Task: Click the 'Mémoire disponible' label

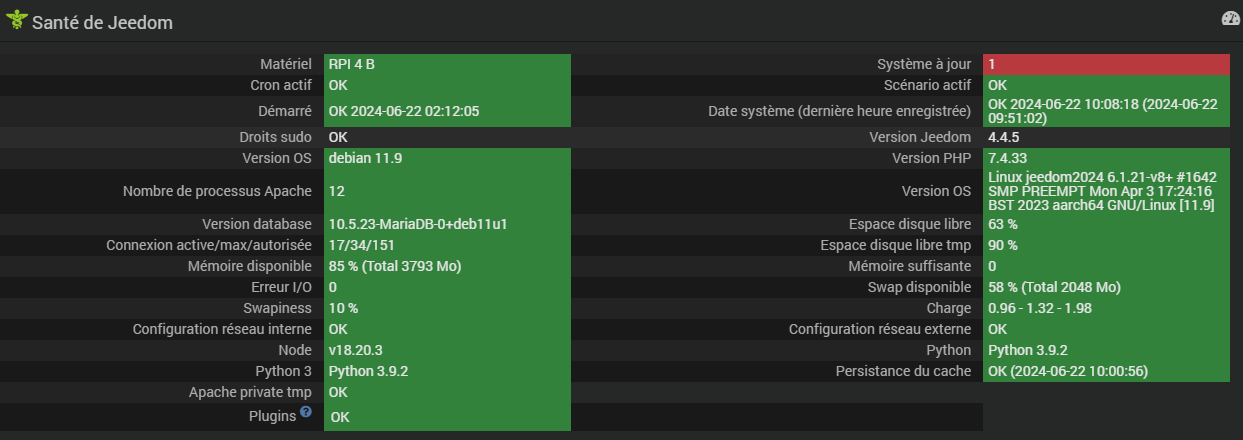Action: coord(250,266)
